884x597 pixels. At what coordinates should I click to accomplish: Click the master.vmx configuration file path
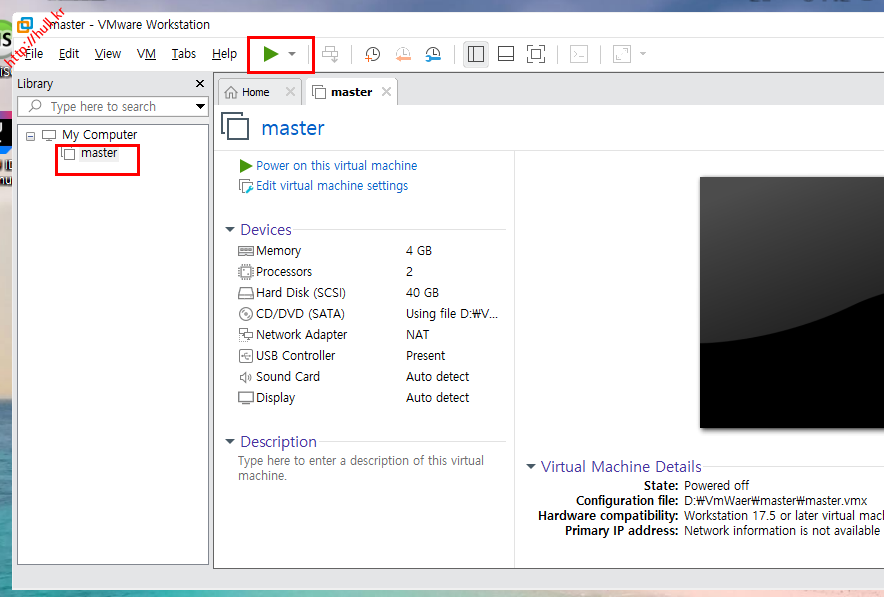pyautogui.click(x=775, y=501)
